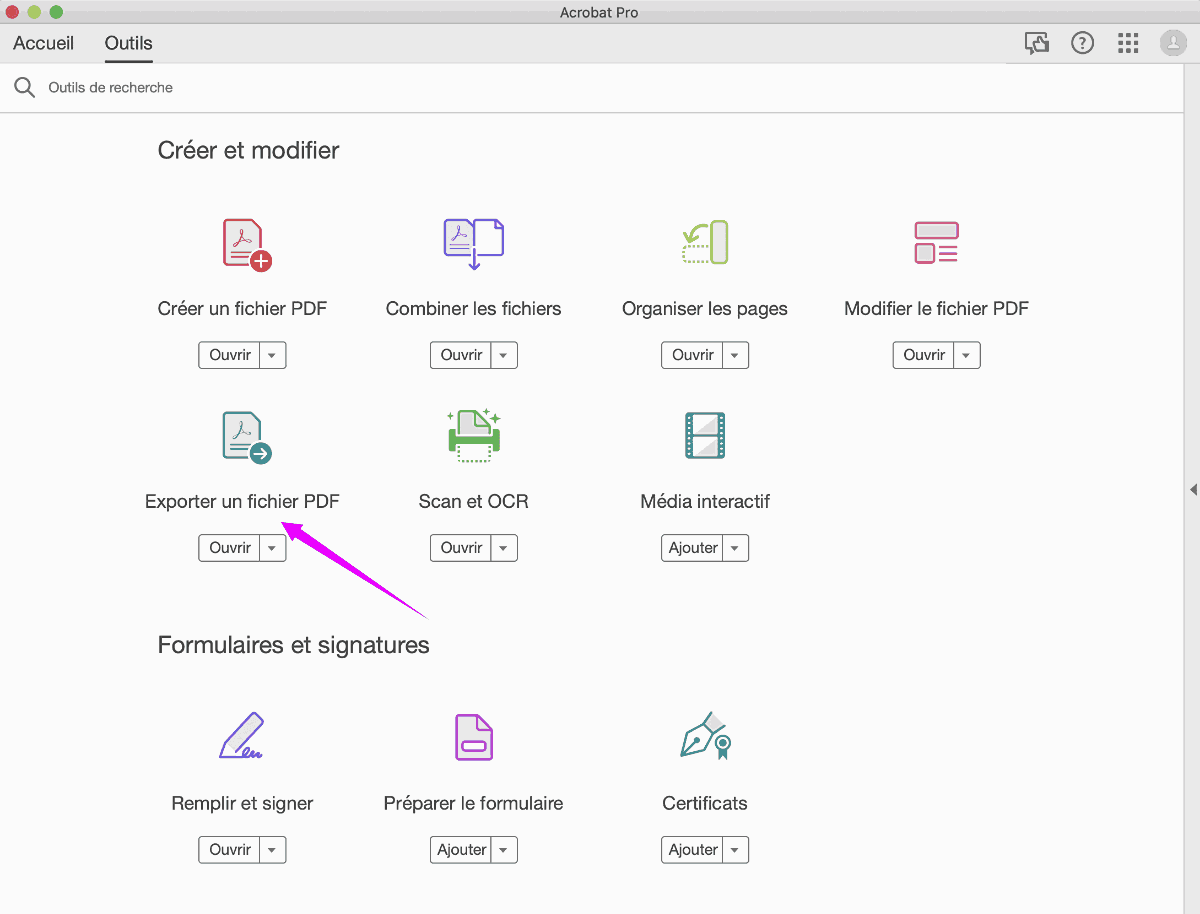Expand dropdown arrow under Préparer le formulaire
The image size is (1200, 914).
point(504,850)
